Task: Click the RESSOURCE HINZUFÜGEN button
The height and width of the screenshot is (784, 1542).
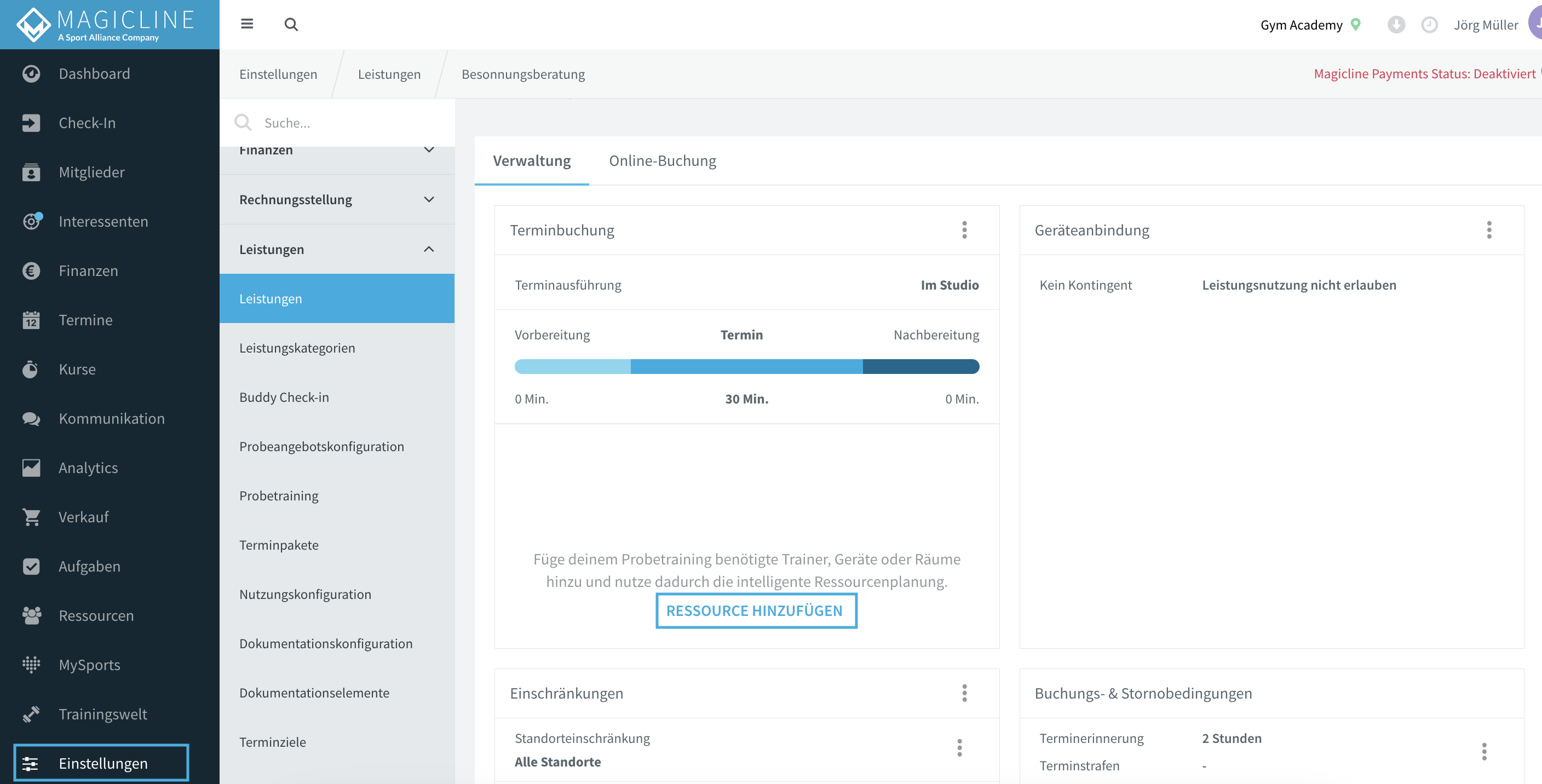Action: tap(756, 610)
